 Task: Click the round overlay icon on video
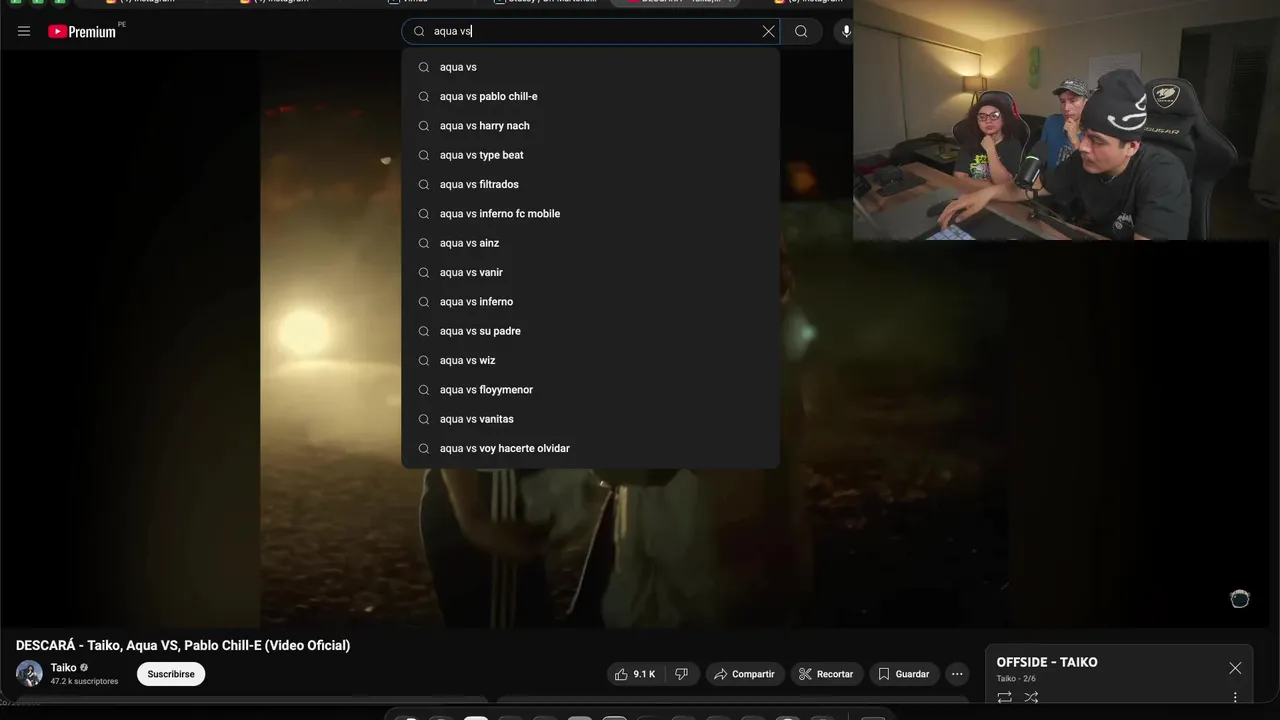click(x=1240, y=599)
